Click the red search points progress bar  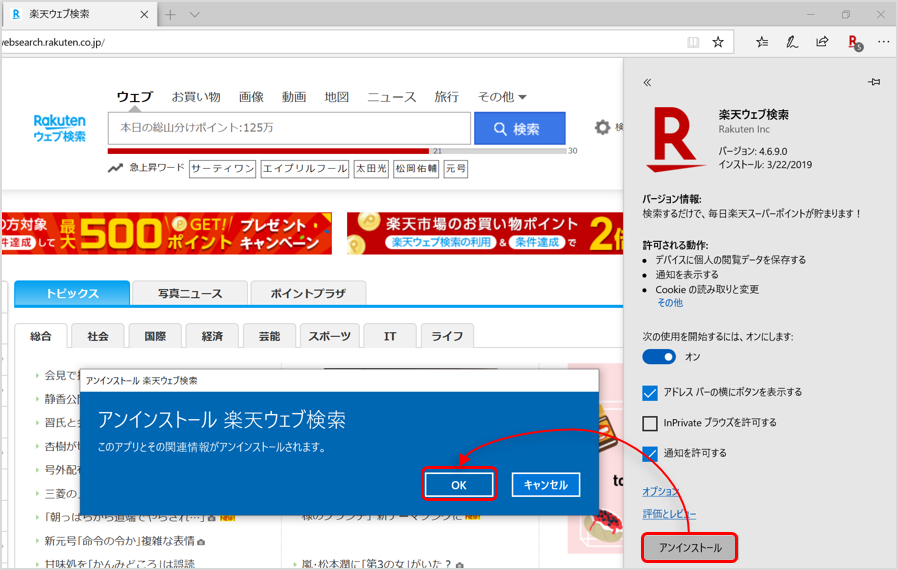(268, 151)
